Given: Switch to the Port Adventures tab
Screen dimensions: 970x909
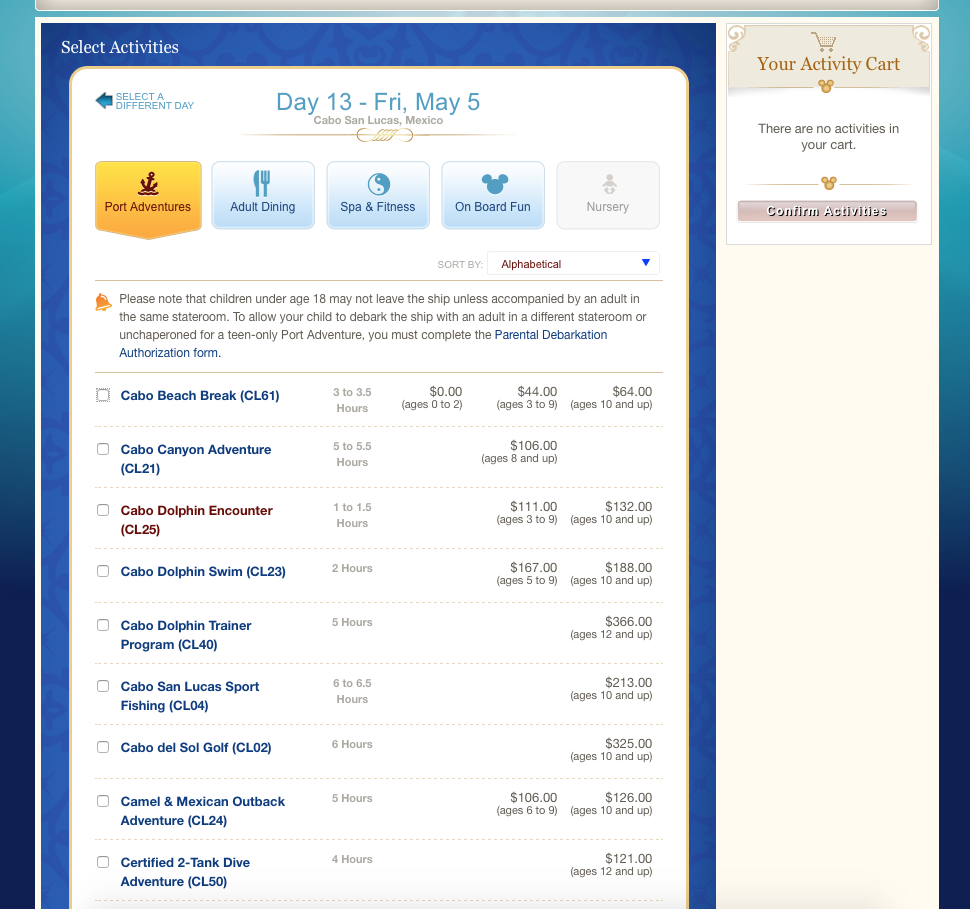Looking at the screenshot, I should (x=148, y=199).
